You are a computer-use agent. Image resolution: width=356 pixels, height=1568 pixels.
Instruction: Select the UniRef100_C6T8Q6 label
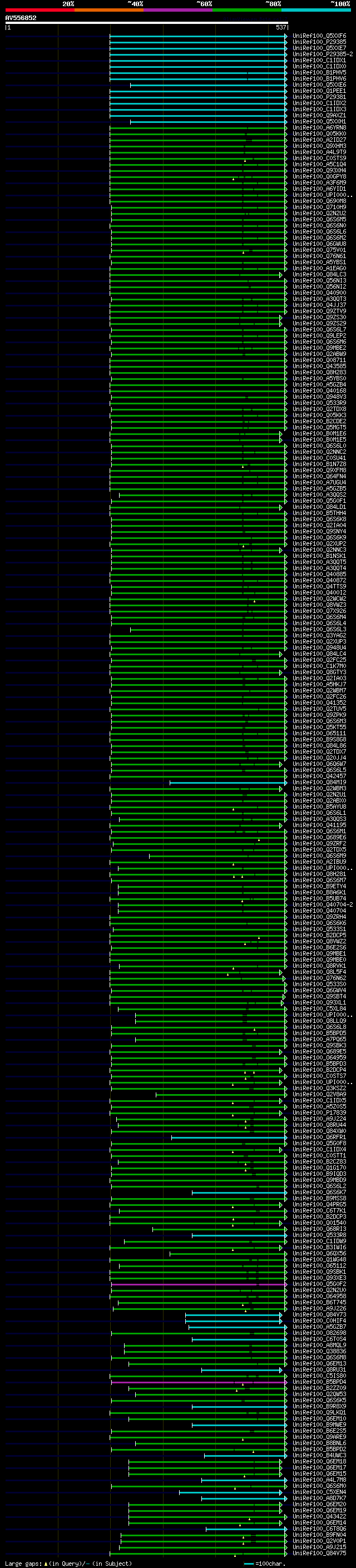coord(319,1529)
